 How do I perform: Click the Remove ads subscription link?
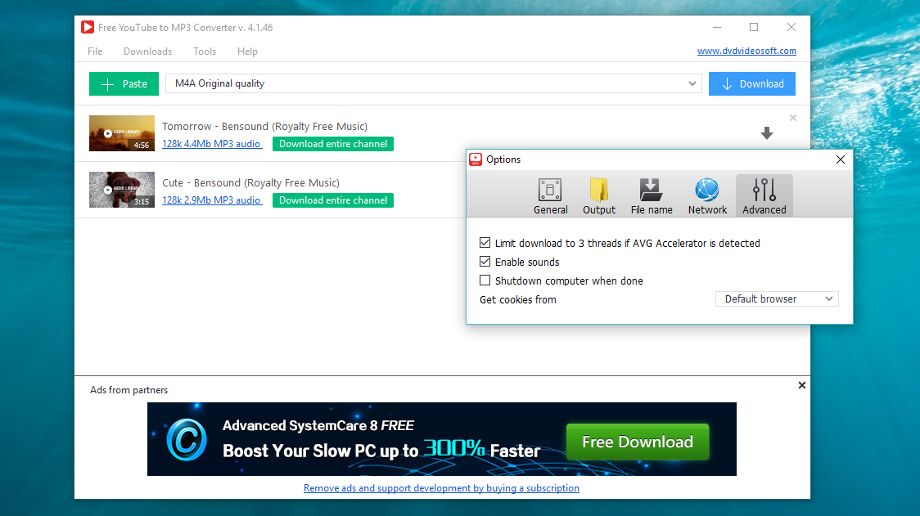coord(441,488)
